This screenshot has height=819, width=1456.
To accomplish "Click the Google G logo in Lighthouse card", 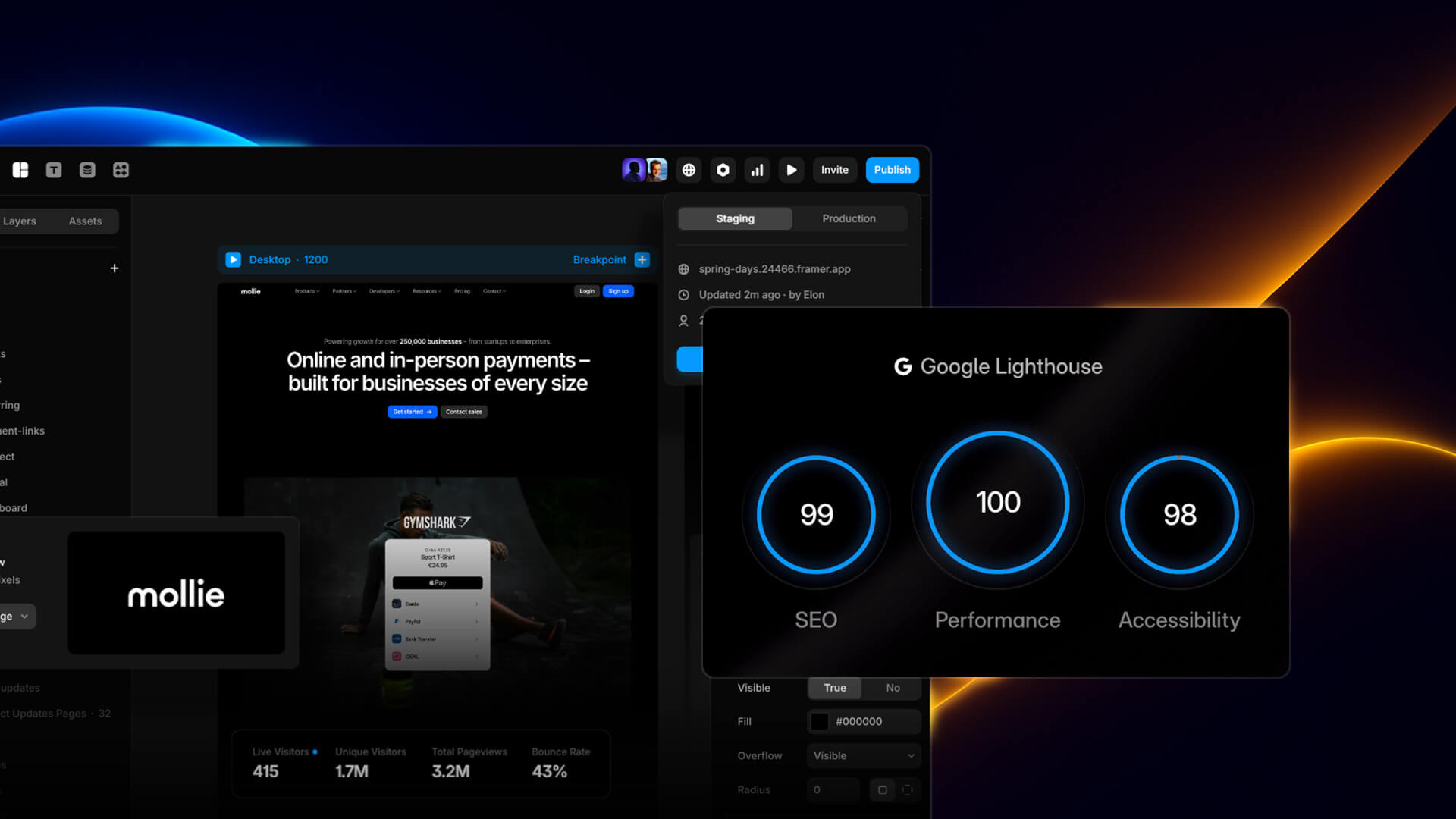I will [902, 367].
